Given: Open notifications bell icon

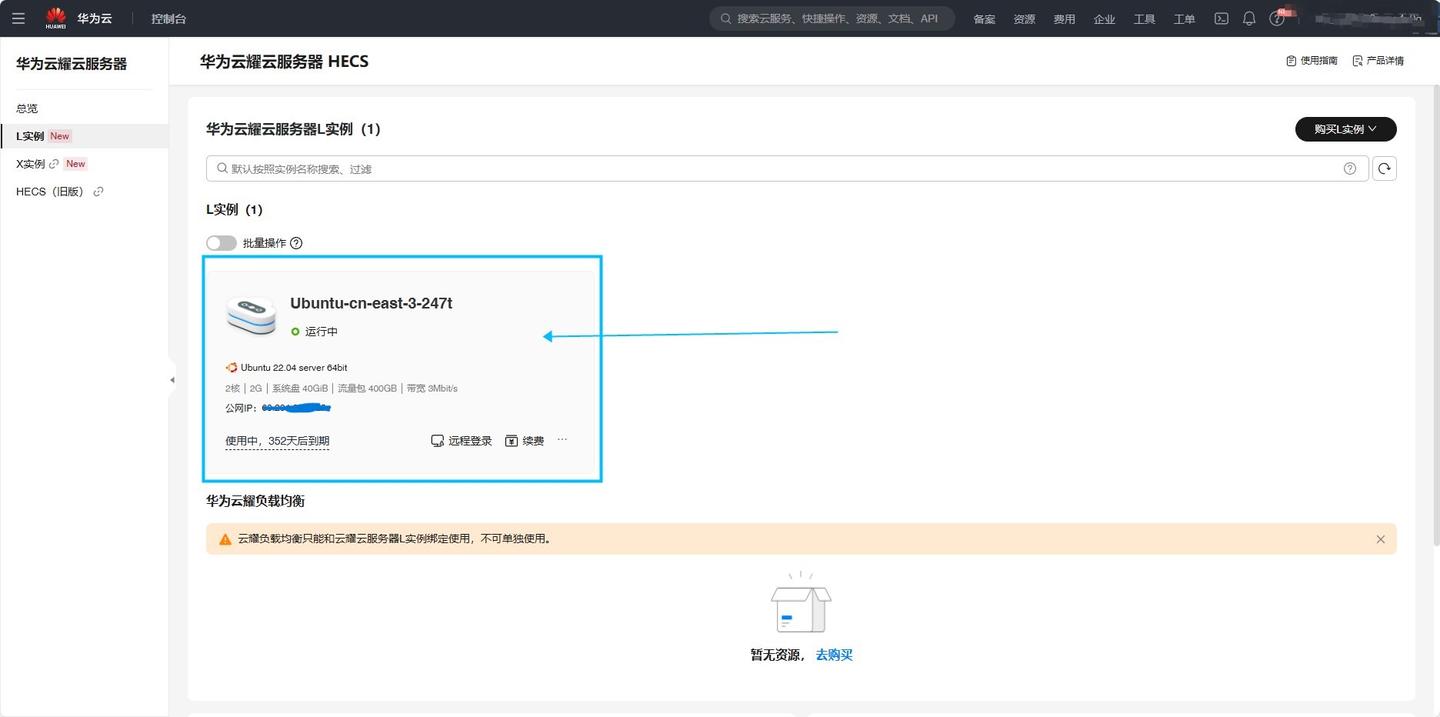Looking at the screenshot, I should pos(1249,18).
